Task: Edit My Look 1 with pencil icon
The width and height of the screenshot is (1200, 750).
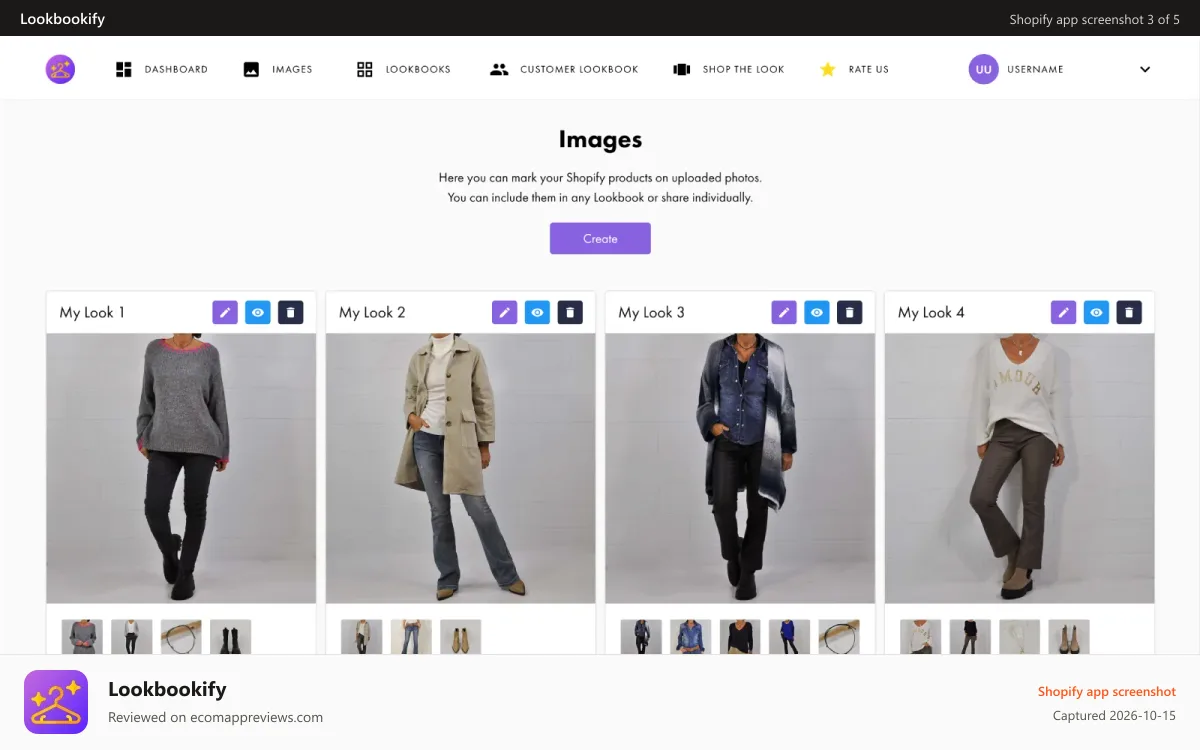Action: tap(225, 312)
